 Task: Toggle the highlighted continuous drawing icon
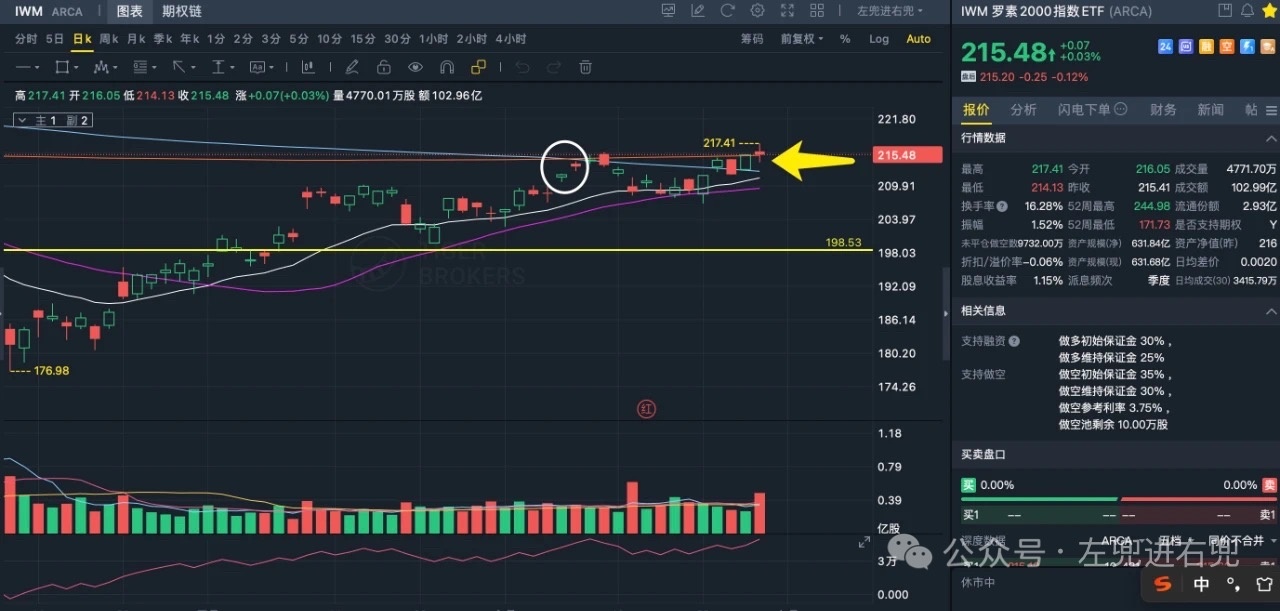pos(479,67)
